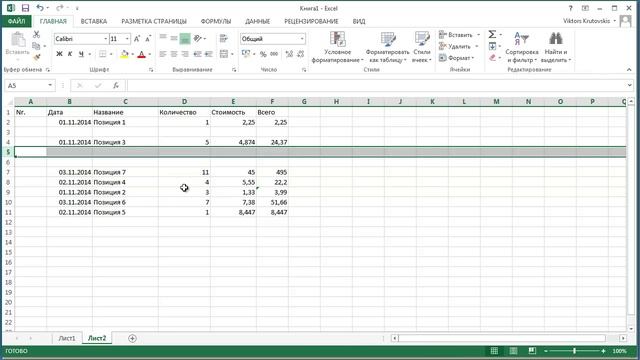Center text horizontally in cell
Screen dimensions: 640x360
pos(174,54)
